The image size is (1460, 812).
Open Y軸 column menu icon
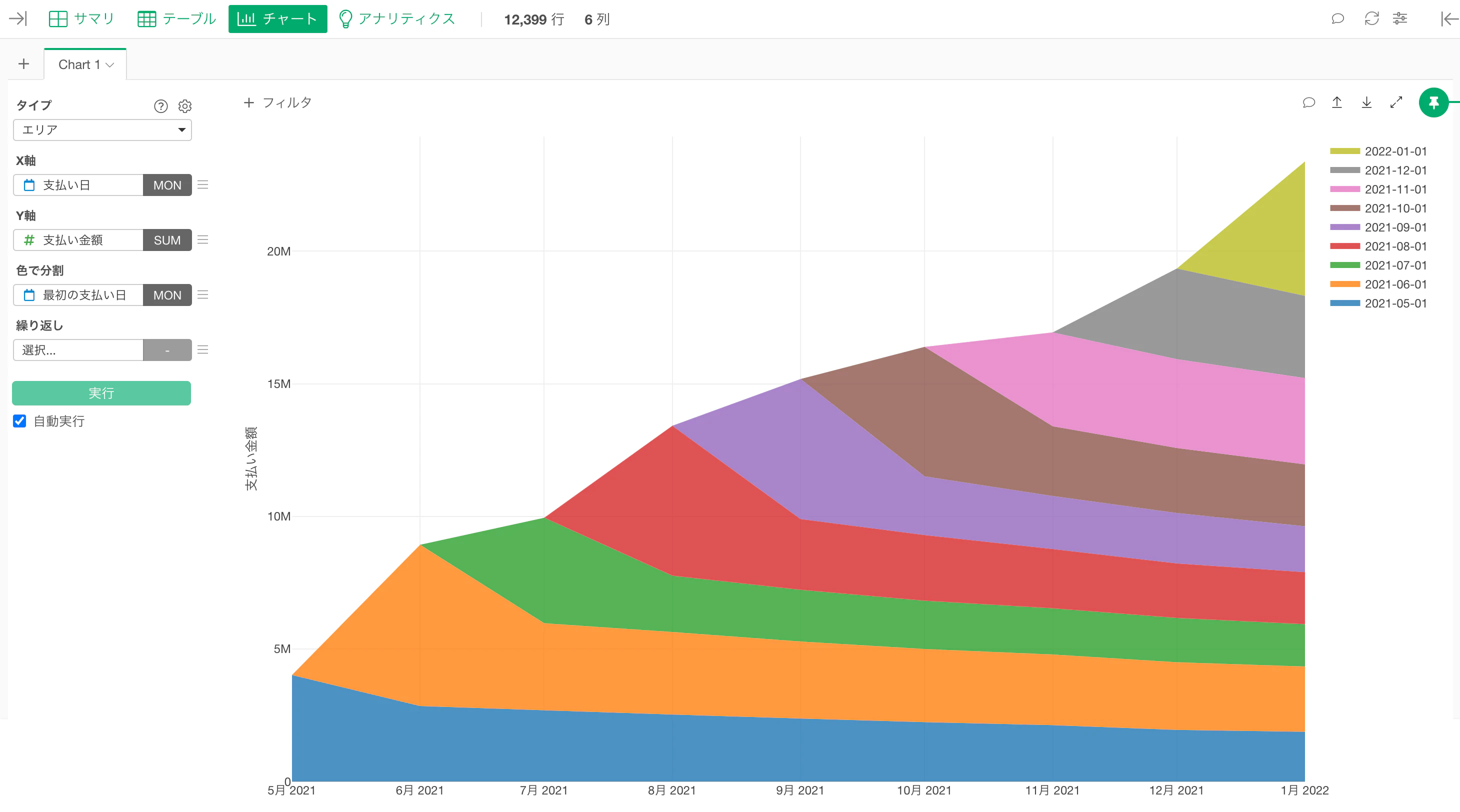coord(203,239)
